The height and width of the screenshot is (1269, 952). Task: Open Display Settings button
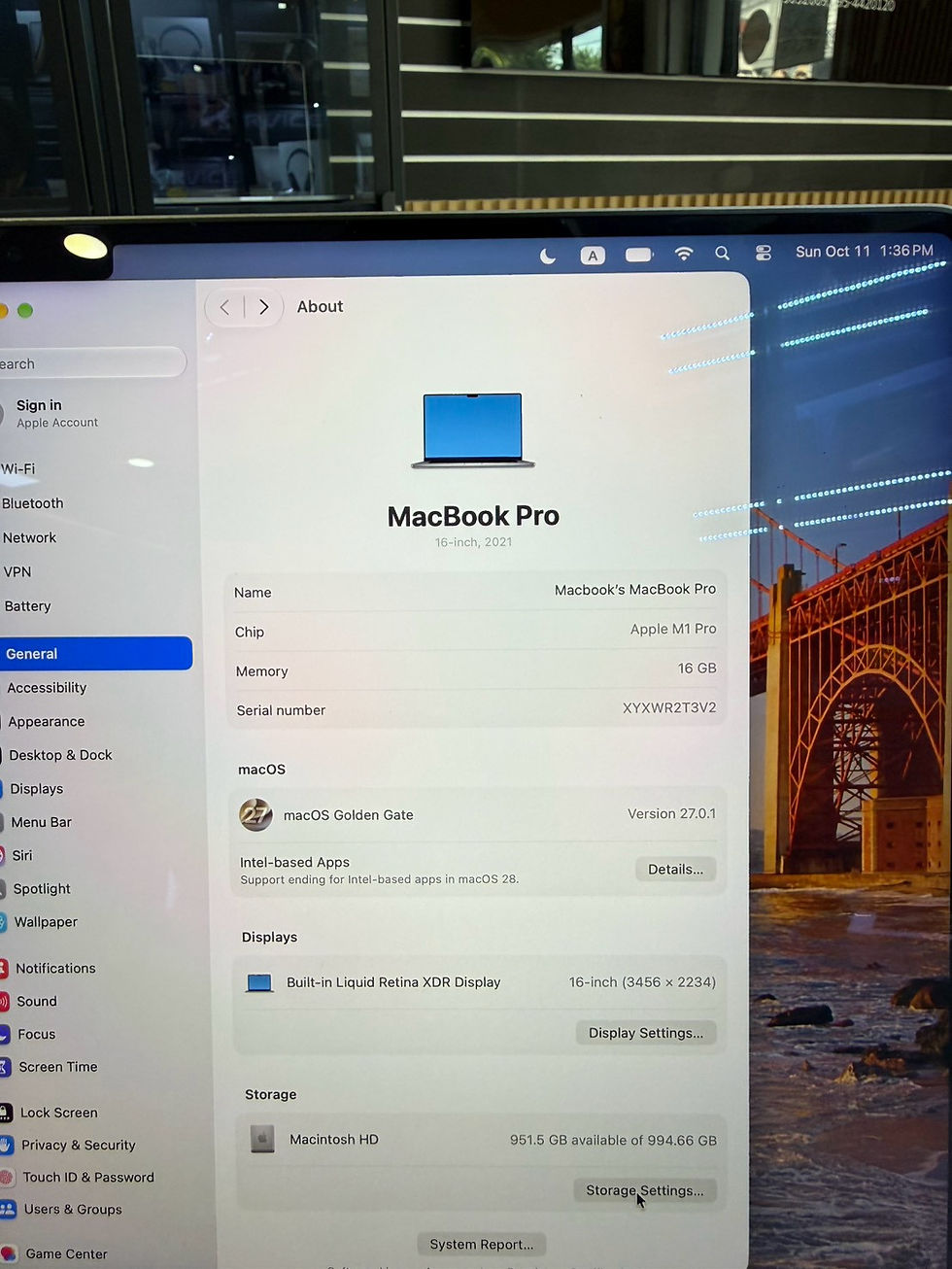(x=646, y=1033)
